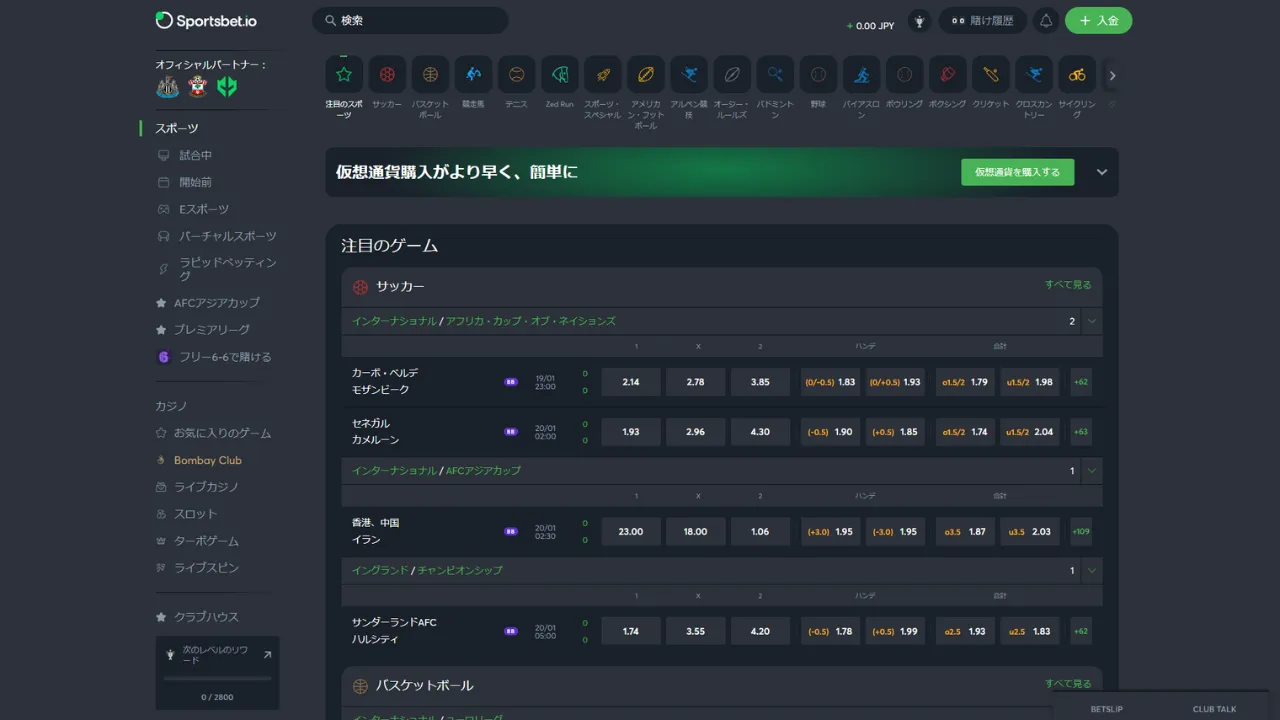Collapse the virtual currency promo banner

pyautogui.click(x=1101, y=172)
